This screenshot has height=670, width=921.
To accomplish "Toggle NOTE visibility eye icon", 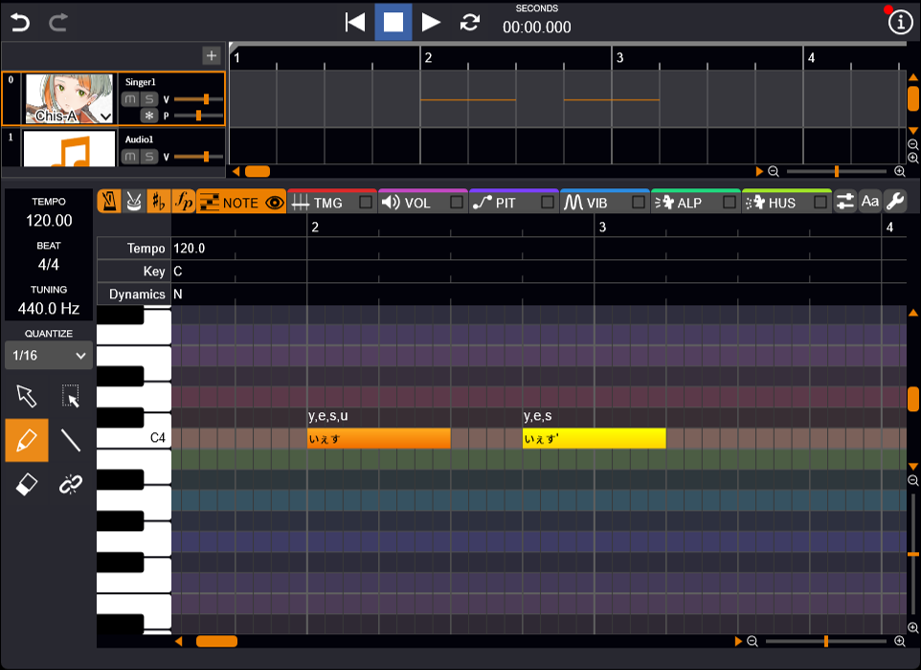I will (x=273, y=203).
